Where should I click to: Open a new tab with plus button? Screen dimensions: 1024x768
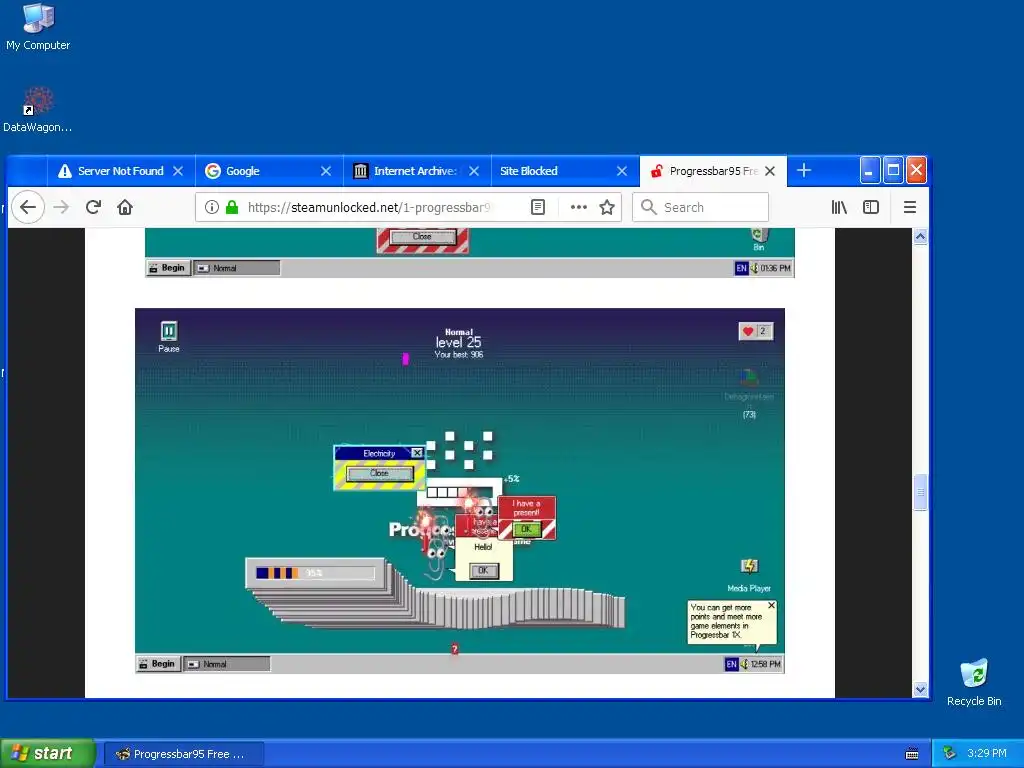coord(804,170)
